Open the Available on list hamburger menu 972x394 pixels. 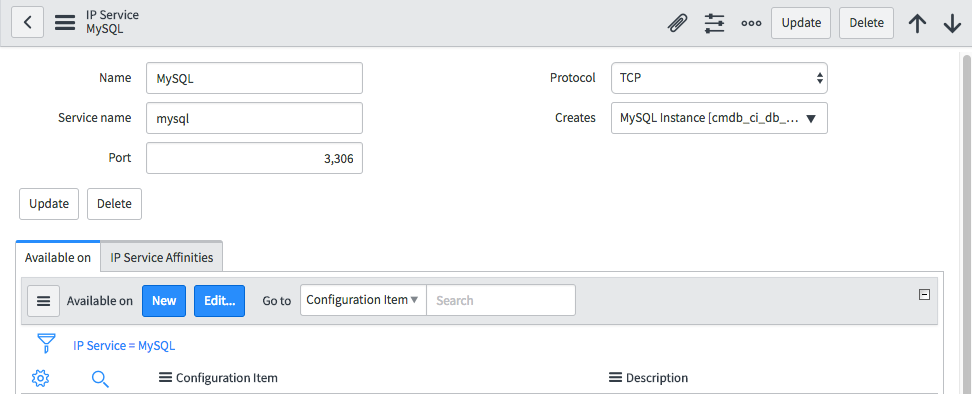43,300
